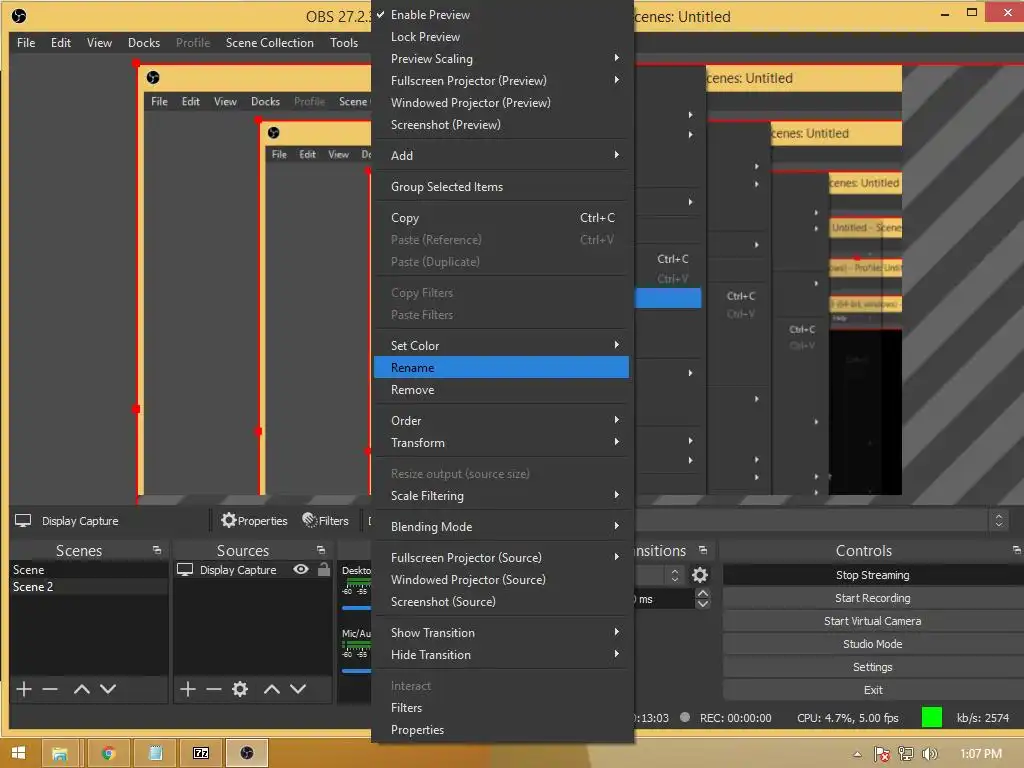Click Exit button in Controls
Screen dimensions: 1024x768
(872, 690)
